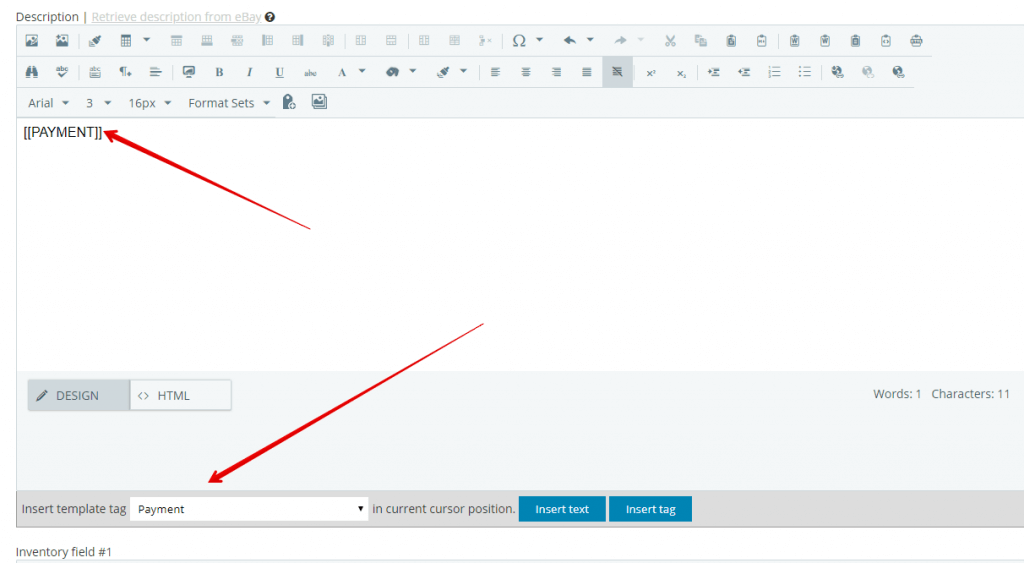Click the Insert text button

[x=562, y=509]
